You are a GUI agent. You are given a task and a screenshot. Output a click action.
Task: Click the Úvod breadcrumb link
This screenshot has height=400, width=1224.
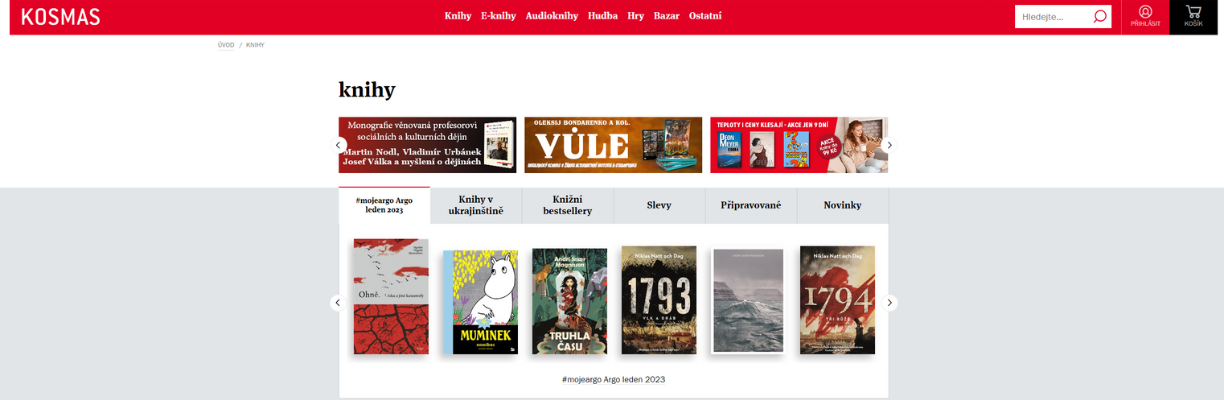click(x=226, y=45)
